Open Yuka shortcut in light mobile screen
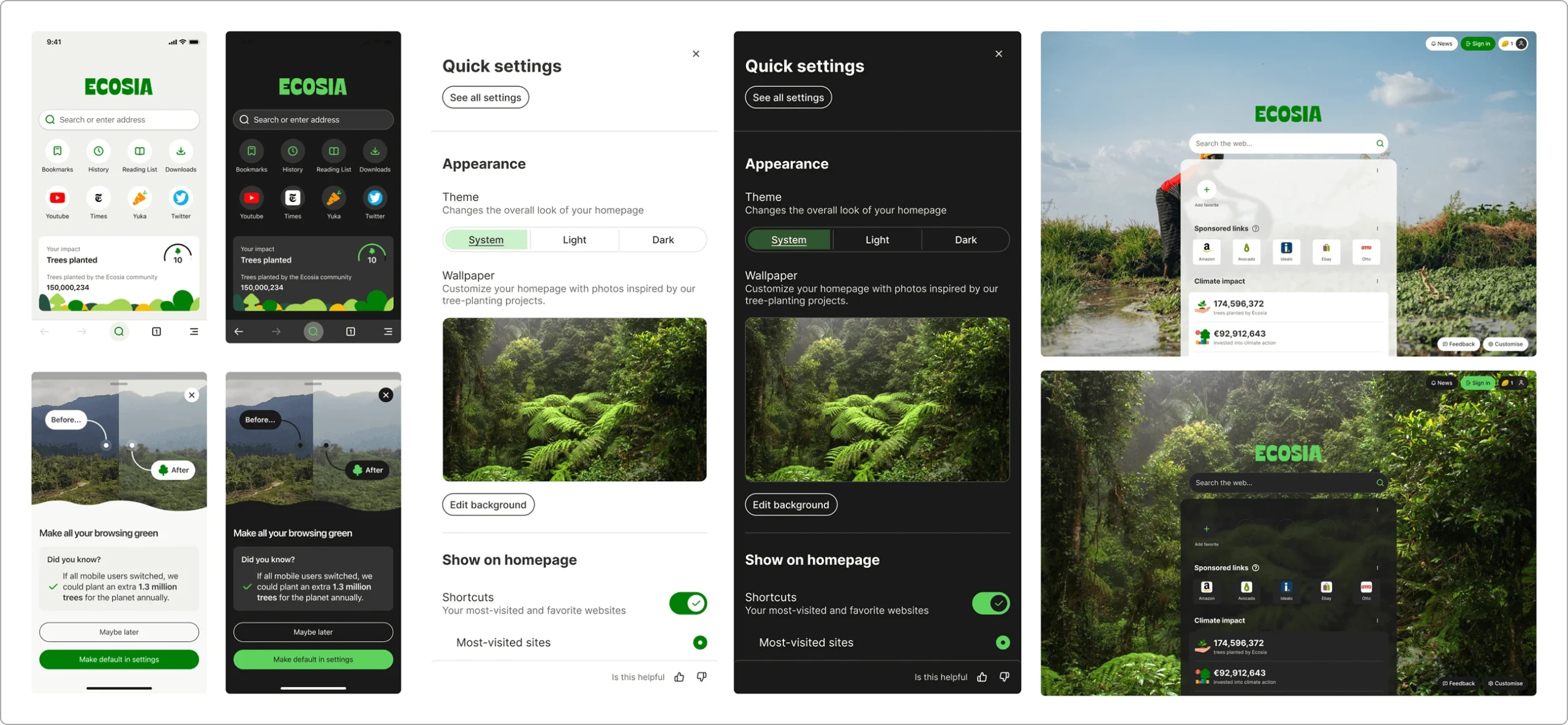This screenshot has width=1568, height=725. point(140,198)
